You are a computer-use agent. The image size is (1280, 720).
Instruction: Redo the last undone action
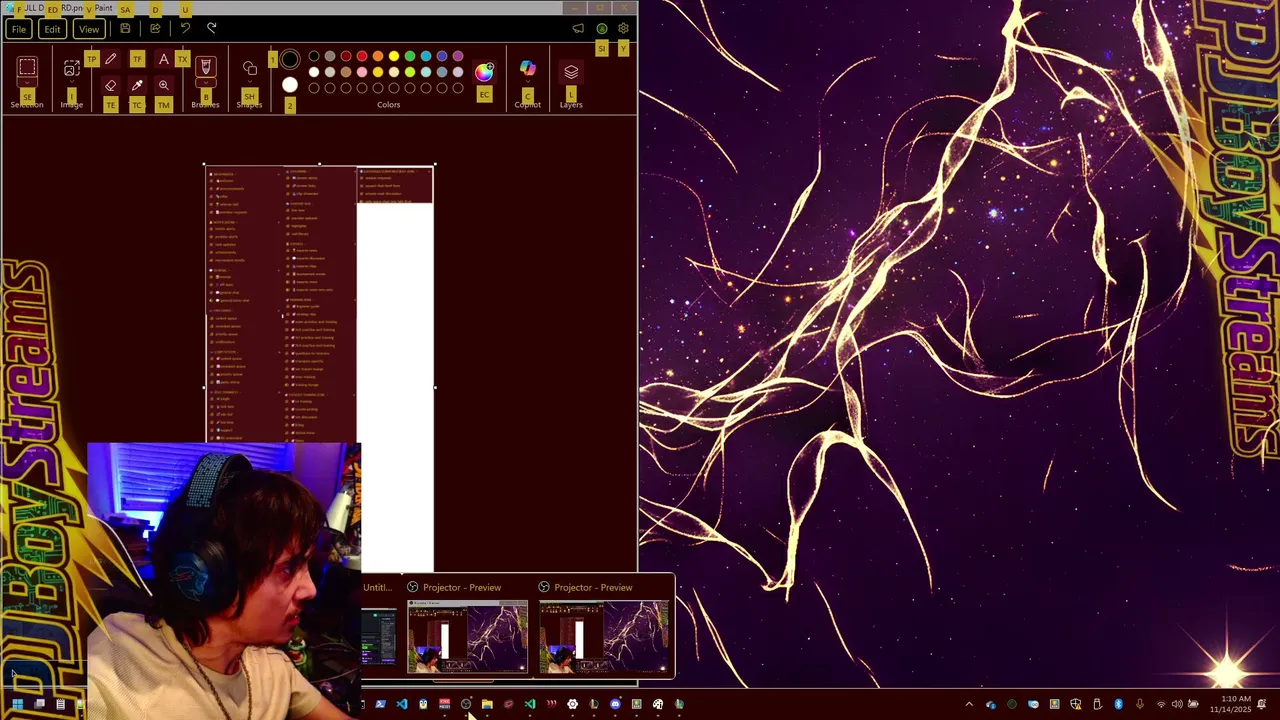click(211, 28)
